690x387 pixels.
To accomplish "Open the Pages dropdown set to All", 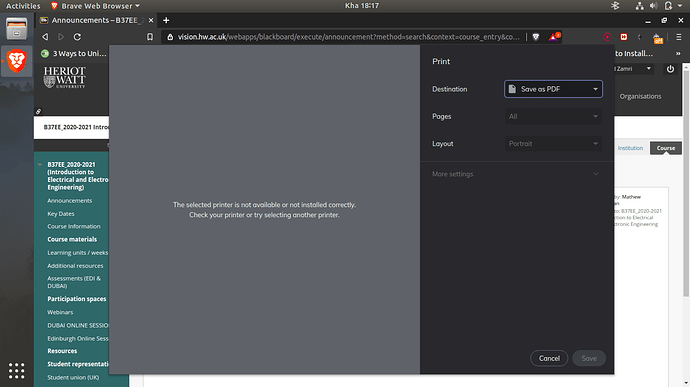I will [x=553, y=116].
